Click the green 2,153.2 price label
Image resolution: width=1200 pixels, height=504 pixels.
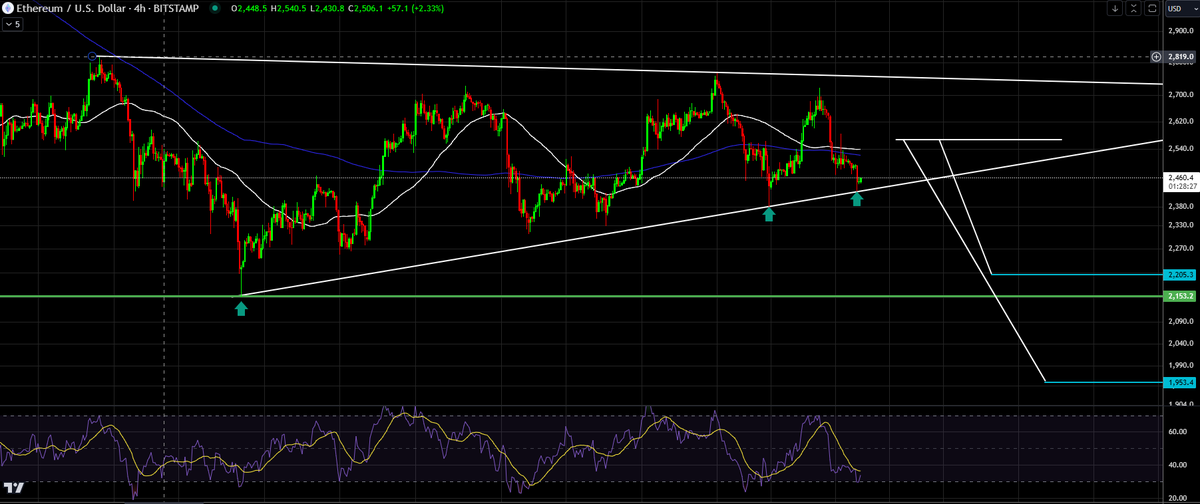(1181, 297)
